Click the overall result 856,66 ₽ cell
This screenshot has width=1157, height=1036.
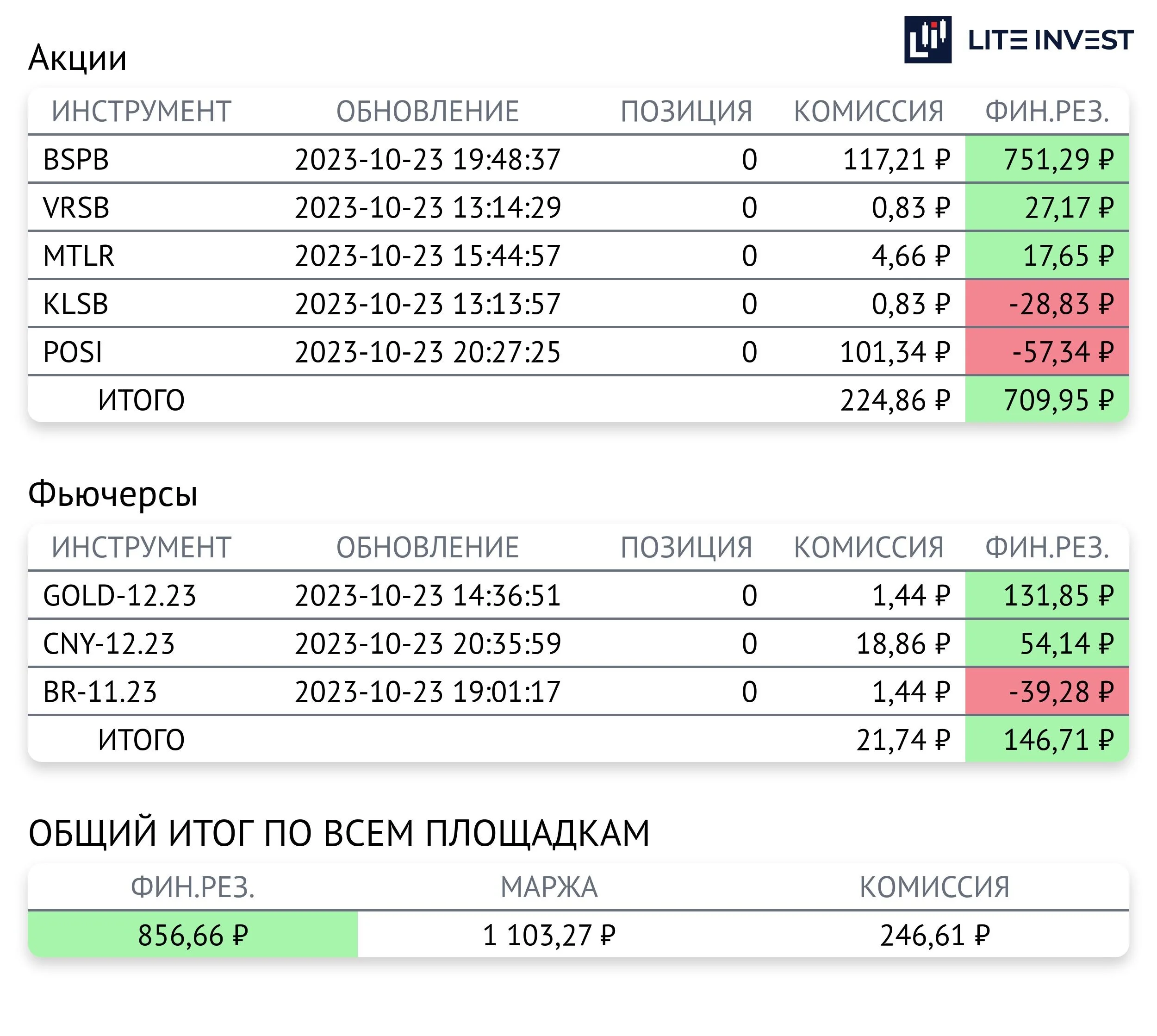click(x=193, y=934)
